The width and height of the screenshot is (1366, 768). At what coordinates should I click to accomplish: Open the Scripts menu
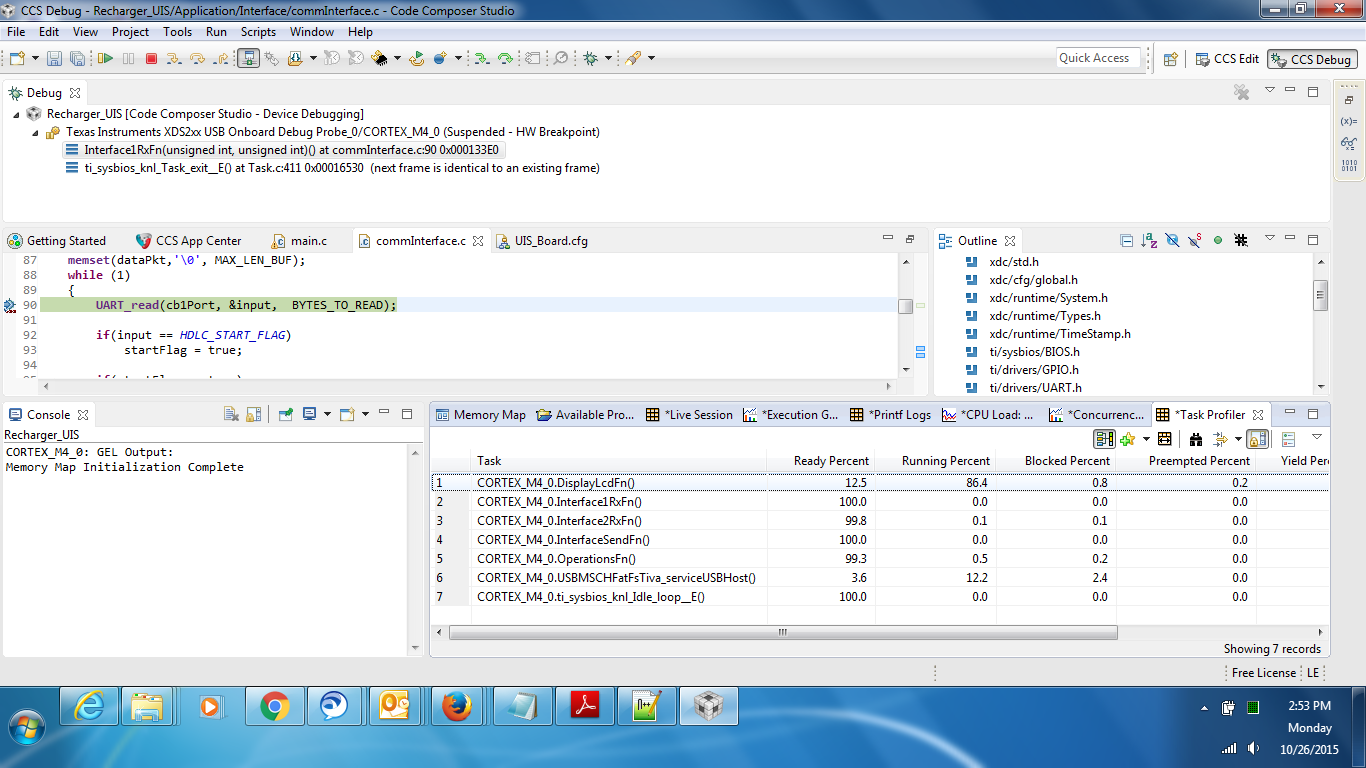pos(258,31)
